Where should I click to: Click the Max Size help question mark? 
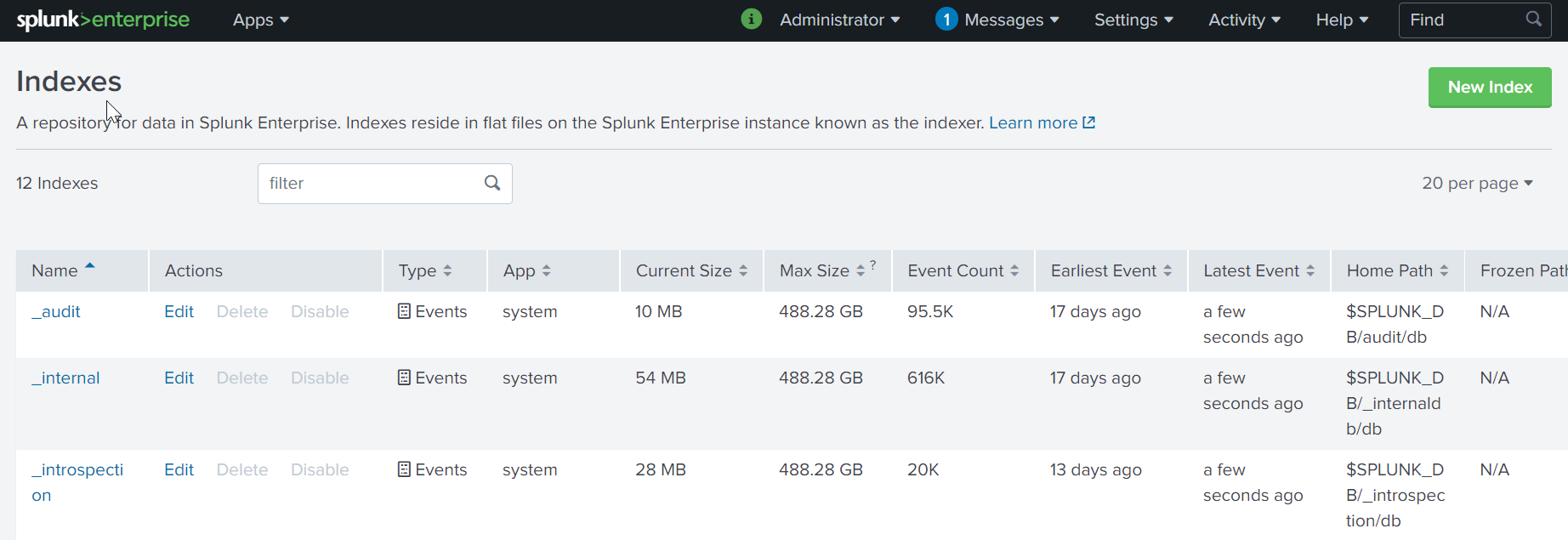[x=873, y=265]
